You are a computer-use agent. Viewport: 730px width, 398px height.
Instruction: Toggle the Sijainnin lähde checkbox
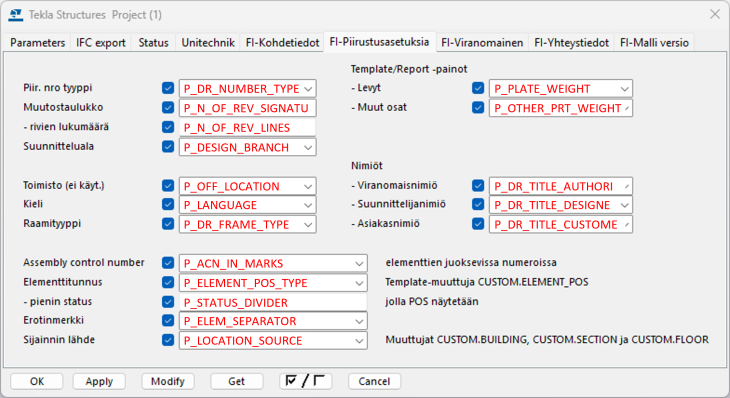(168, 340)
